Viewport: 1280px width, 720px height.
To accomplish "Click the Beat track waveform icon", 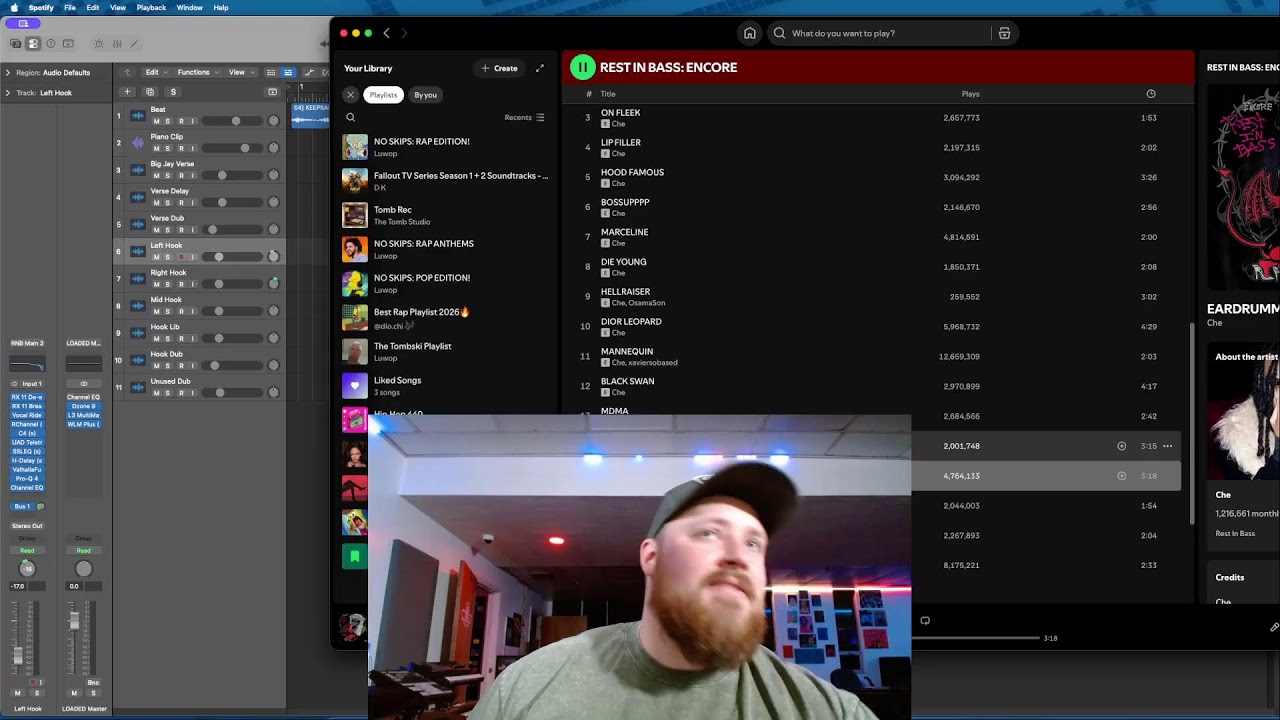I will [x=138, y=115].
